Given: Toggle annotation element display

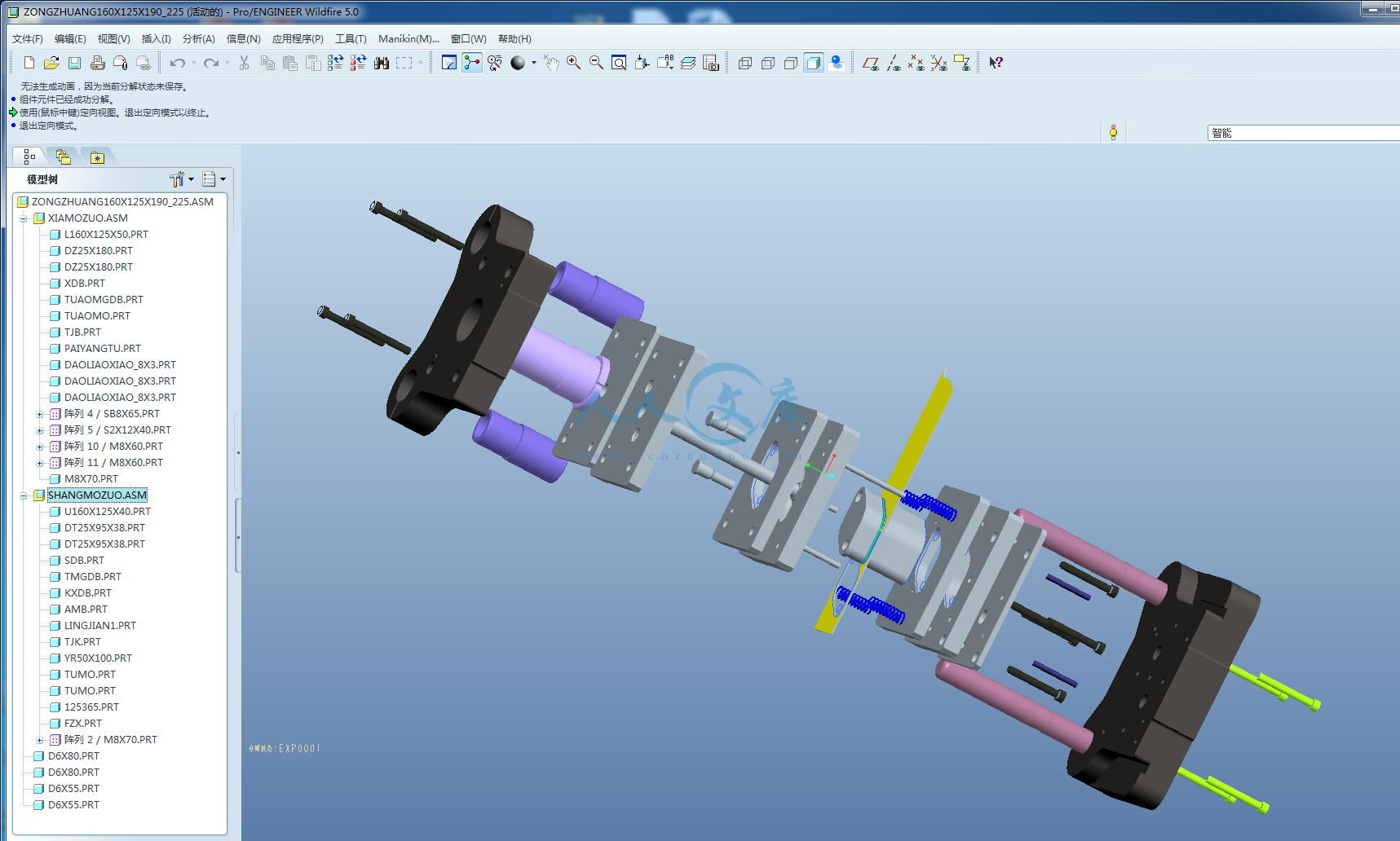Looking at the screenshot, I should (x=962, y=63).
